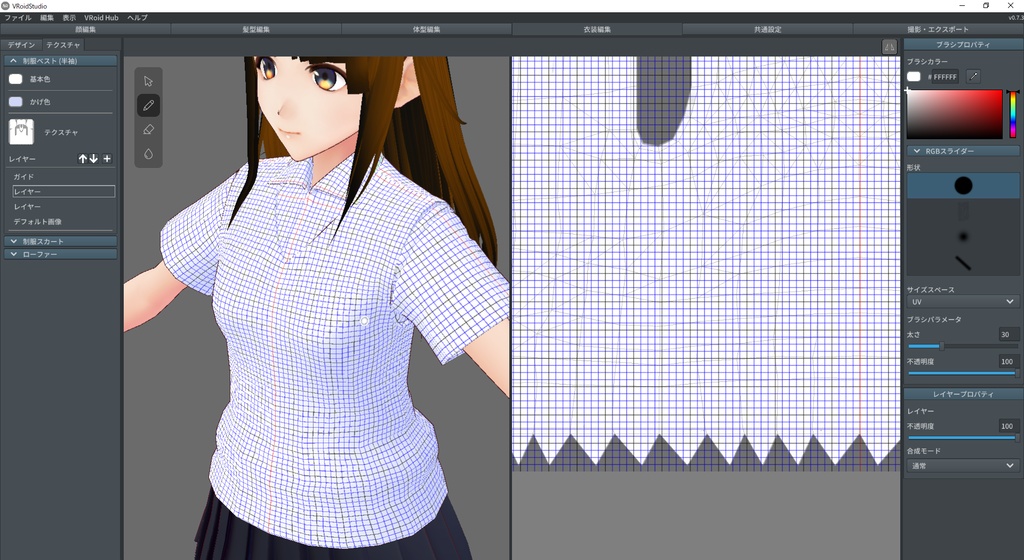
Task: Select the eraser tool
Action: click(148, 129)
